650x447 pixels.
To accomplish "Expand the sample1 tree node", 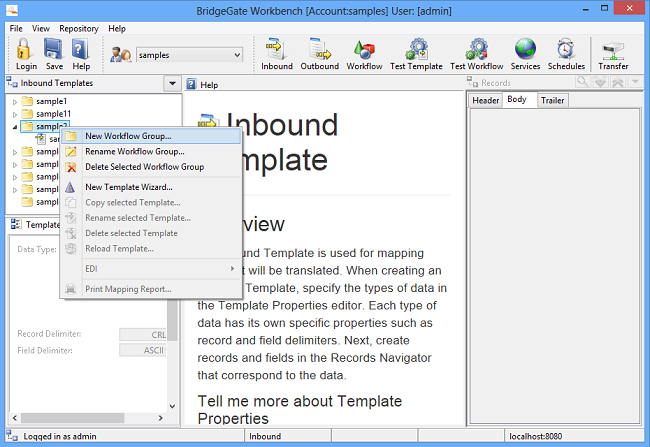I will click(15, 102).
